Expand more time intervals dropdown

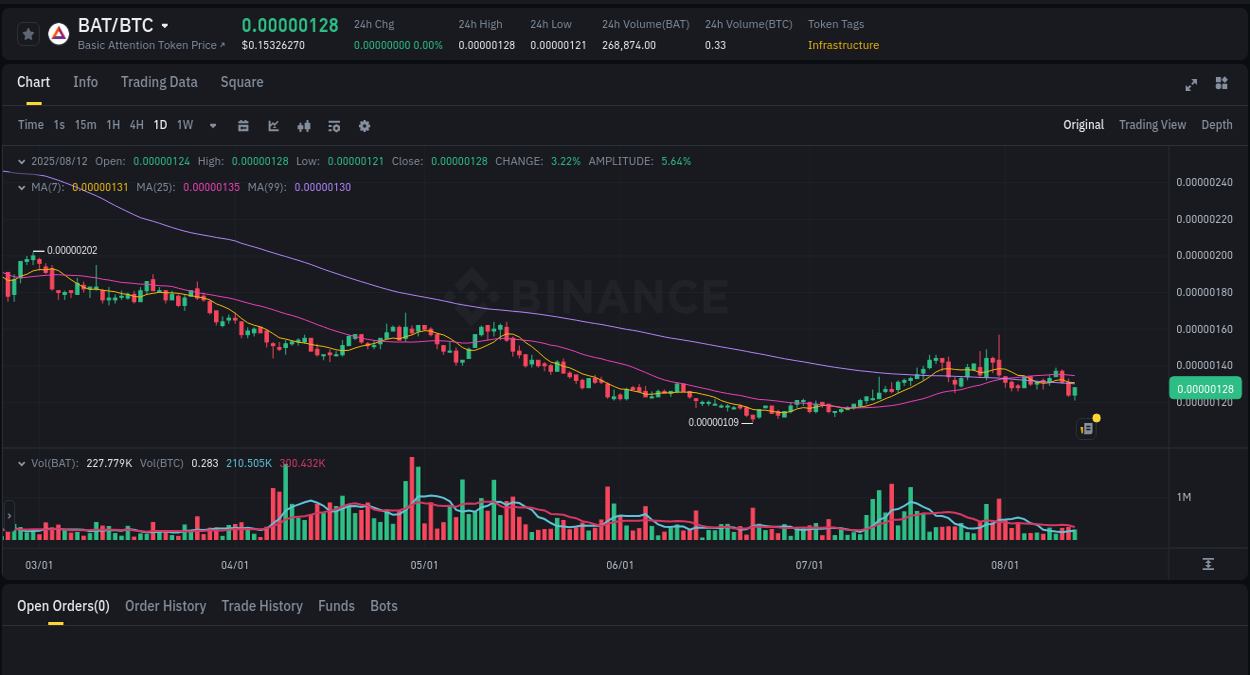(x=213, y=126)
